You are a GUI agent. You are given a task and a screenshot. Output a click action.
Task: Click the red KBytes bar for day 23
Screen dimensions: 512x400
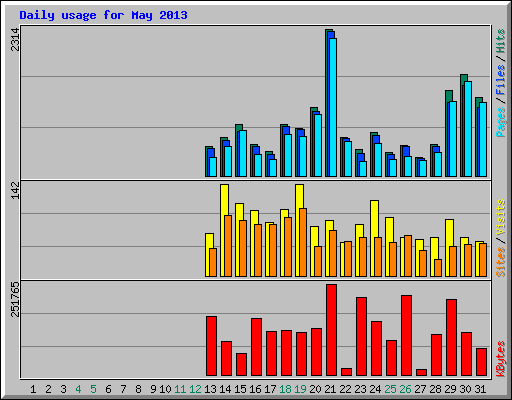point(361,337)
